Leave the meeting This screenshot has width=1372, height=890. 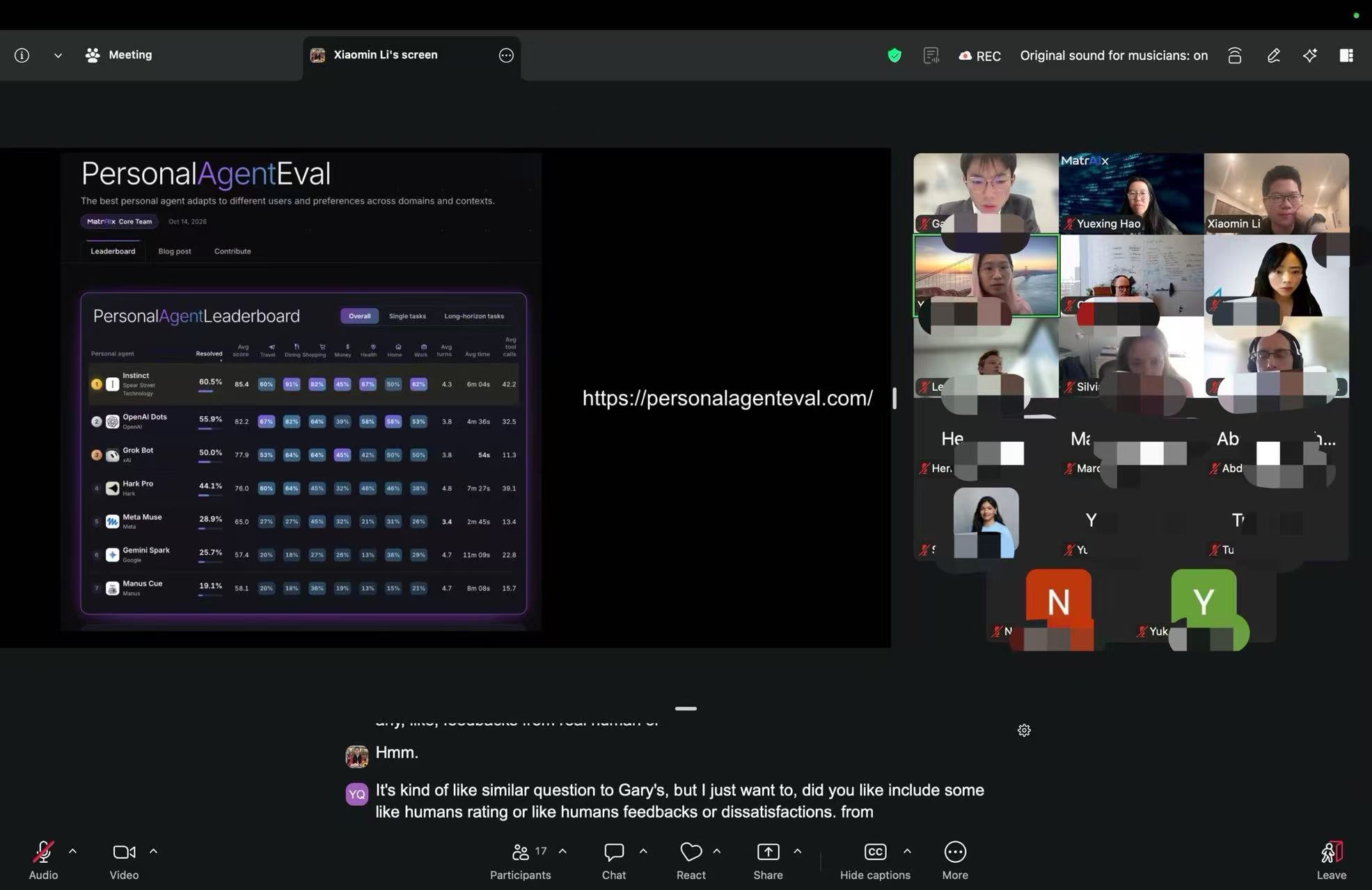point(1332,860)
